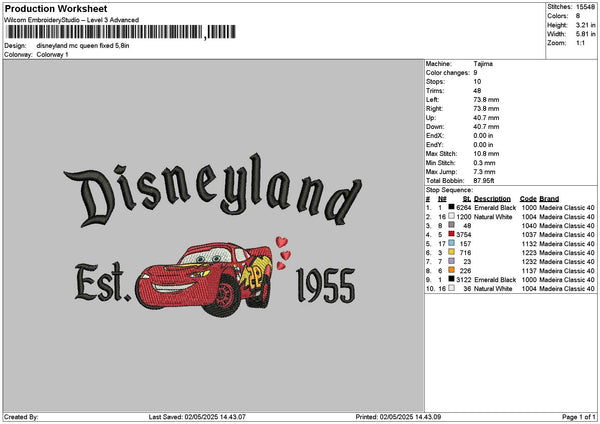Select the Printed timestamp in the footer
Image resolution: width=600 pixels, height=424 pixels.
pyautogui.click(x=398, y=417)
